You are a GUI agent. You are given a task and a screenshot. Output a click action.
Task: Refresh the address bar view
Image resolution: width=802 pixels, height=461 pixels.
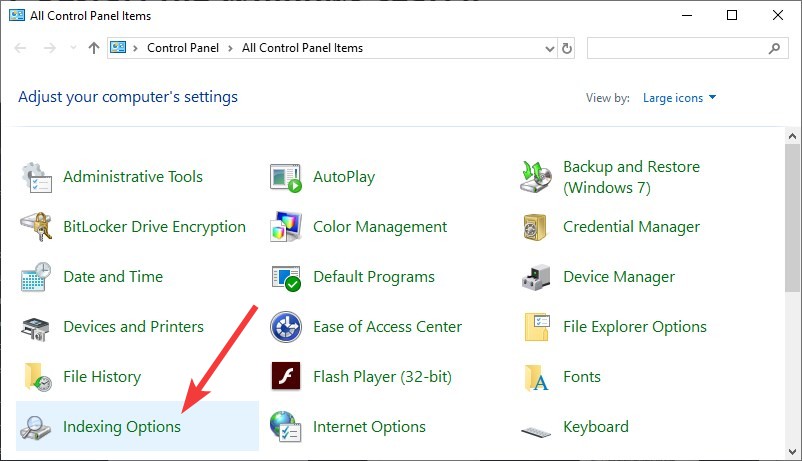pyautogui.click(x=567, y=48)
